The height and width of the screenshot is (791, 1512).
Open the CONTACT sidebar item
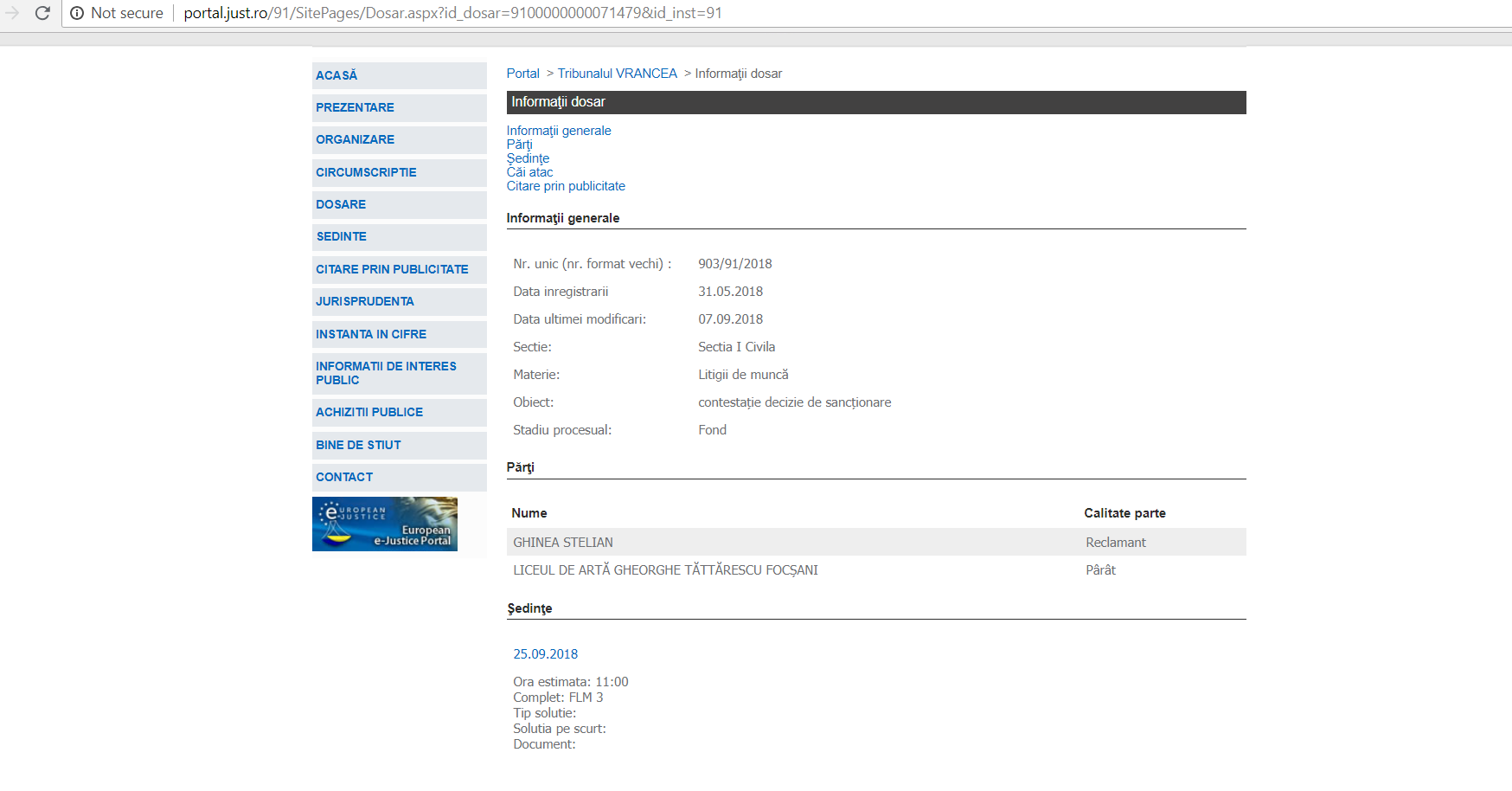pos(344,477)
